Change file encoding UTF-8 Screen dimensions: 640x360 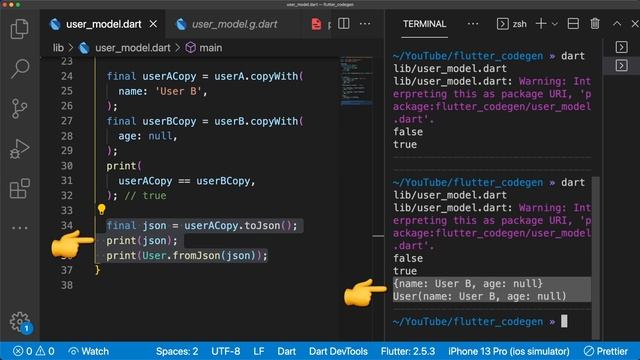(x=225, y=351)
